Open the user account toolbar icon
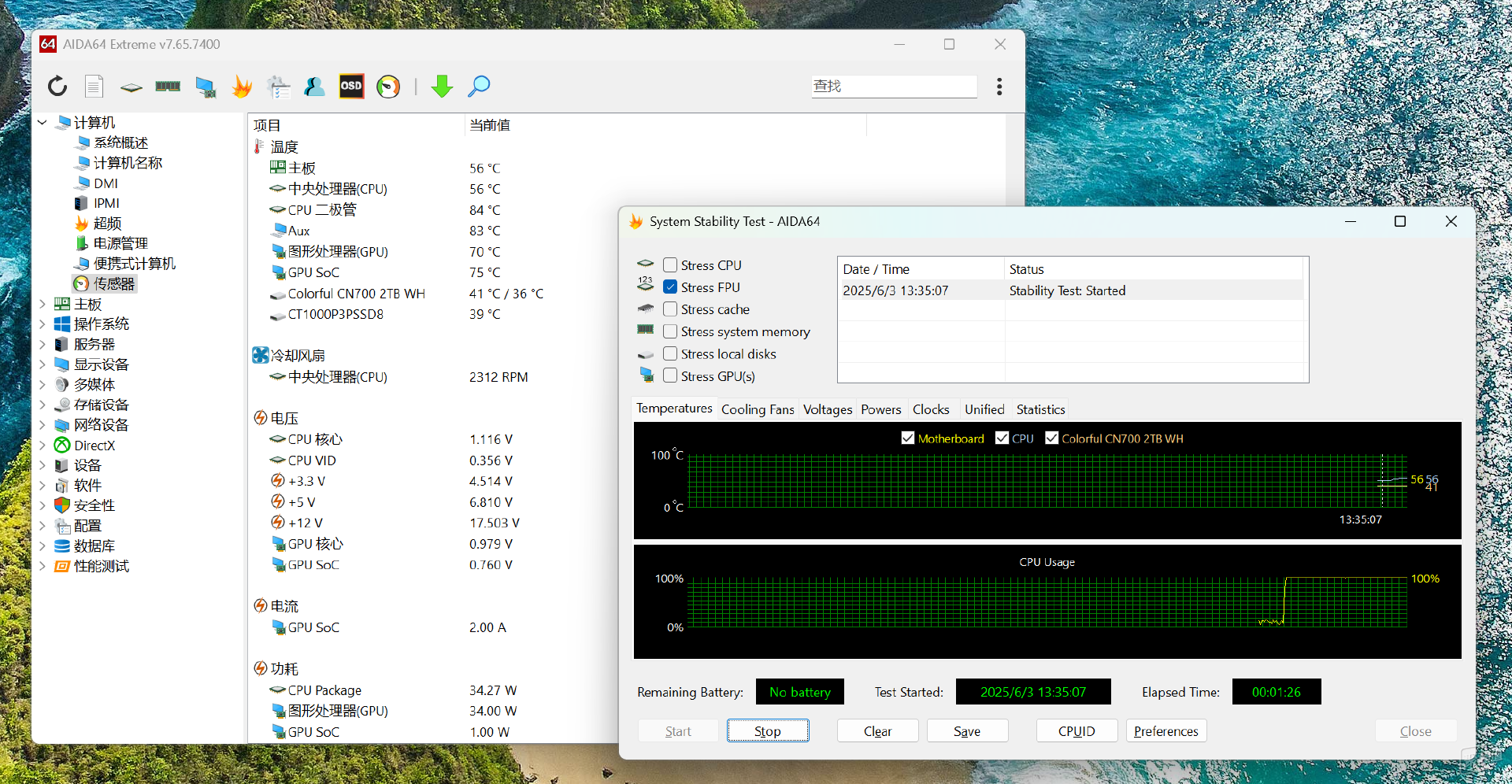The width and height of the screenshot is (1512, 784). pos(315,86)
